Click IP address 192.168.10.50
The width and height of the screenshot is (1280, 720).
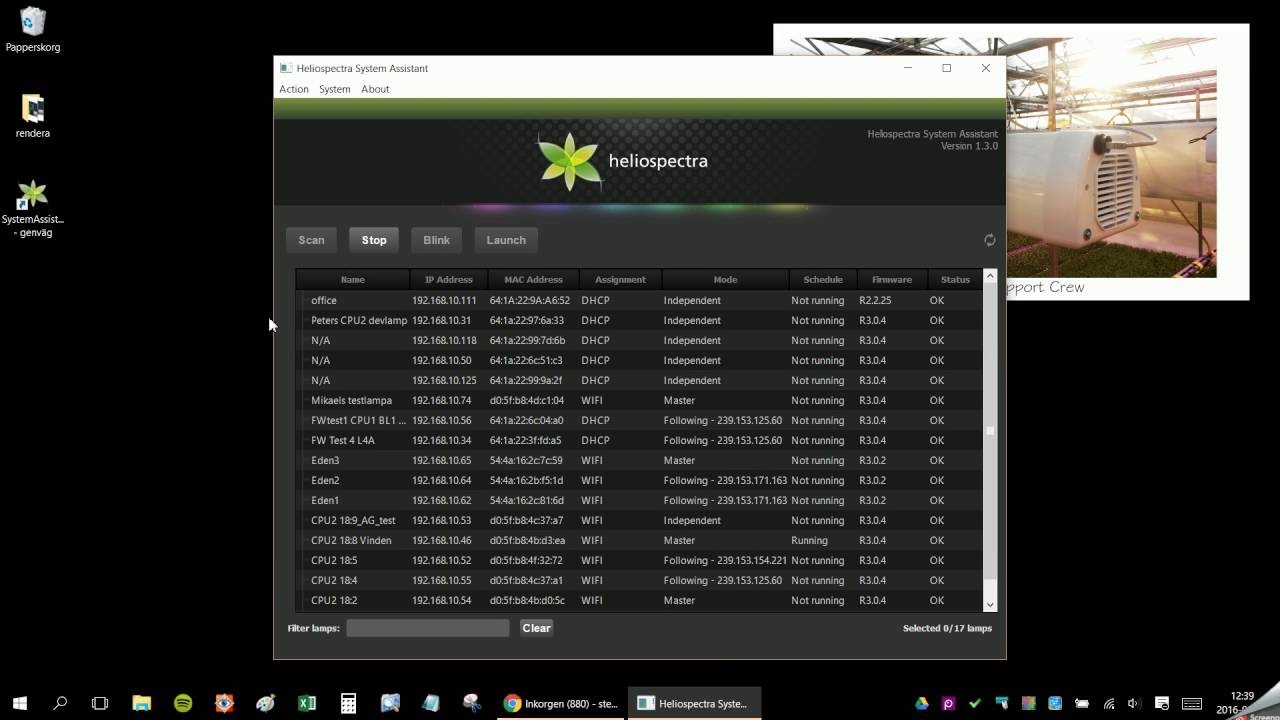(441, 360)
